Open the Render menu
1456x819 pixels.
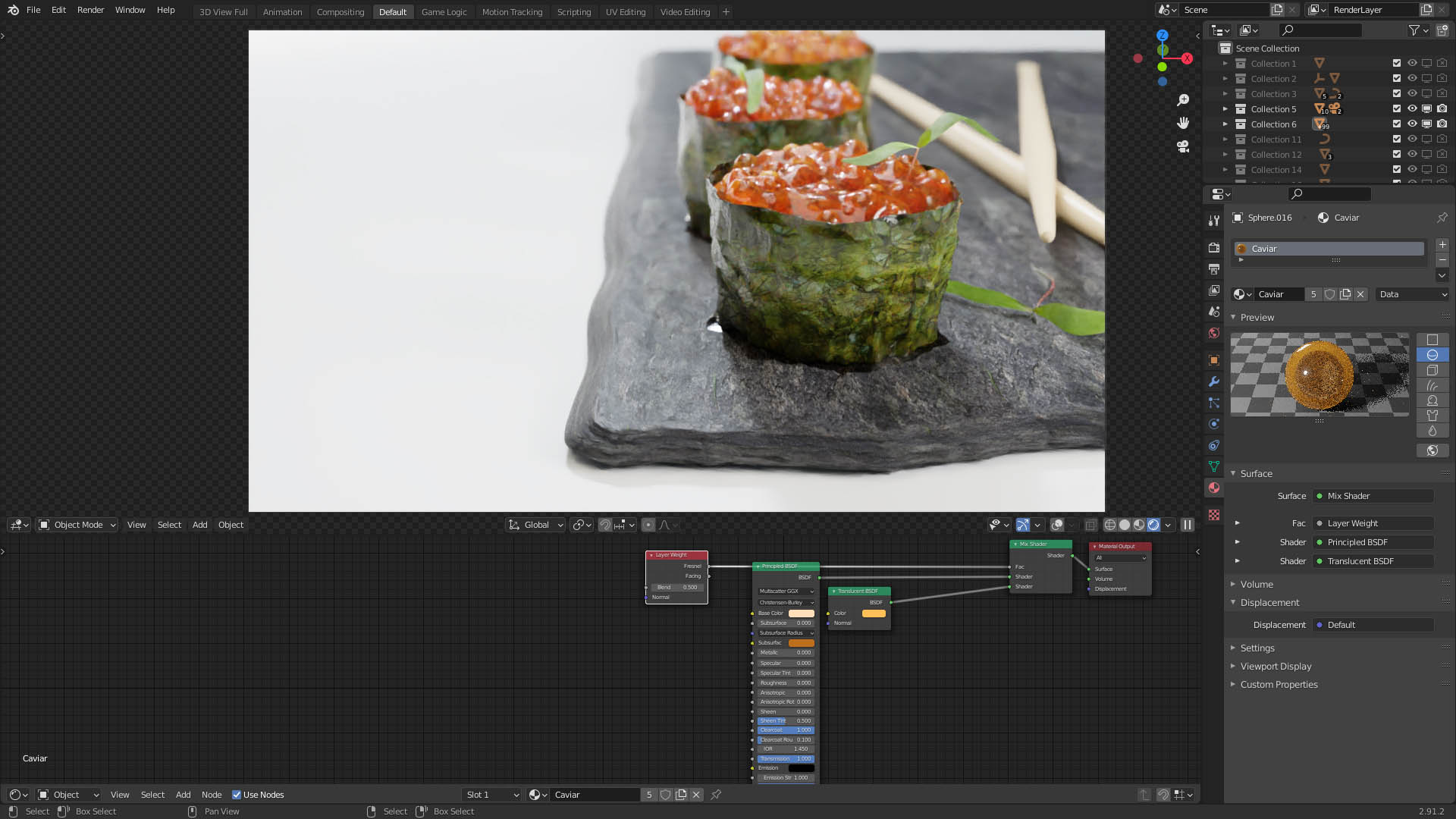click(90, 10)
